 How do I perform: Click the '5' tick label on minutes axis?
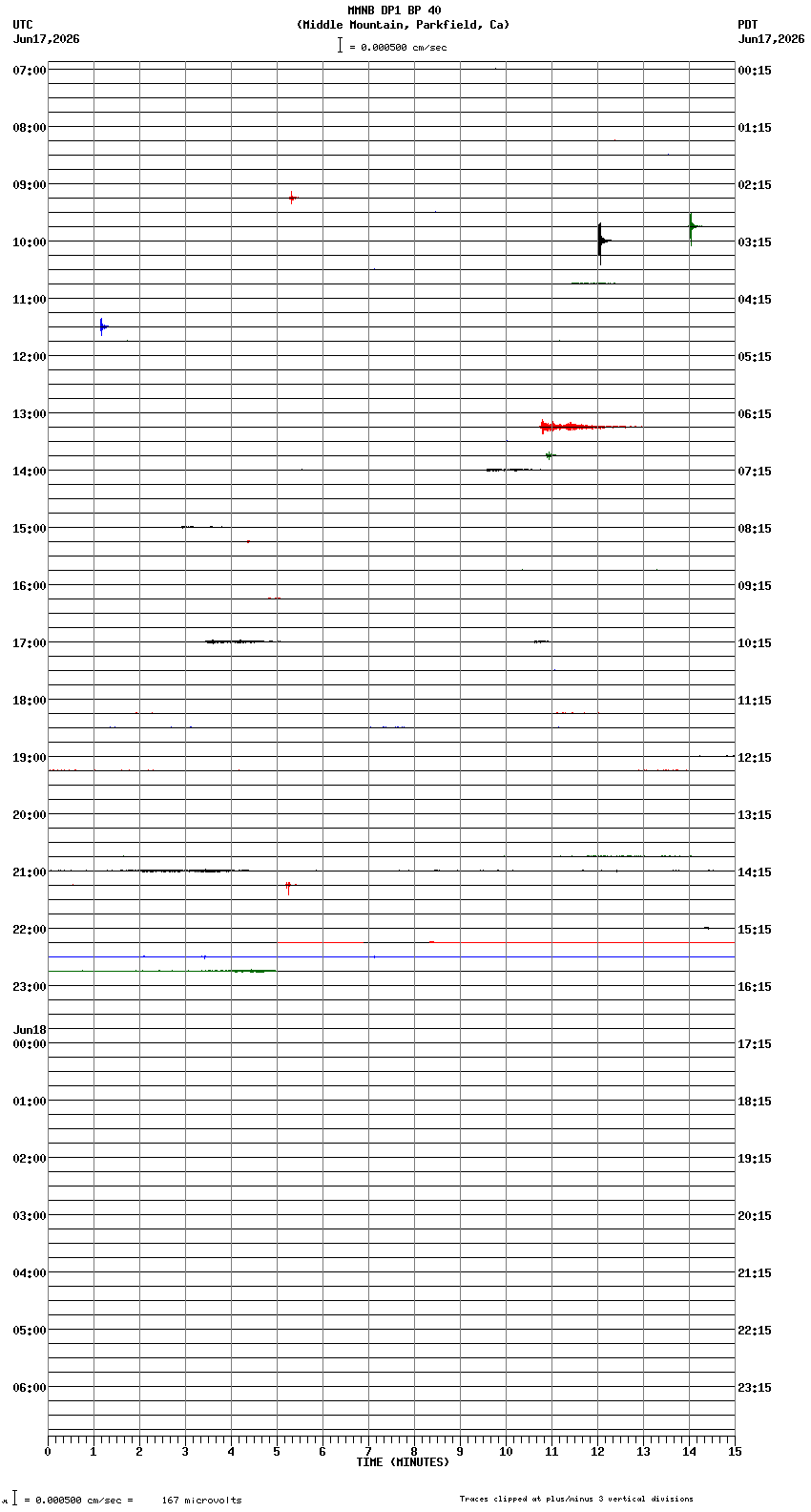point(277,1452)
